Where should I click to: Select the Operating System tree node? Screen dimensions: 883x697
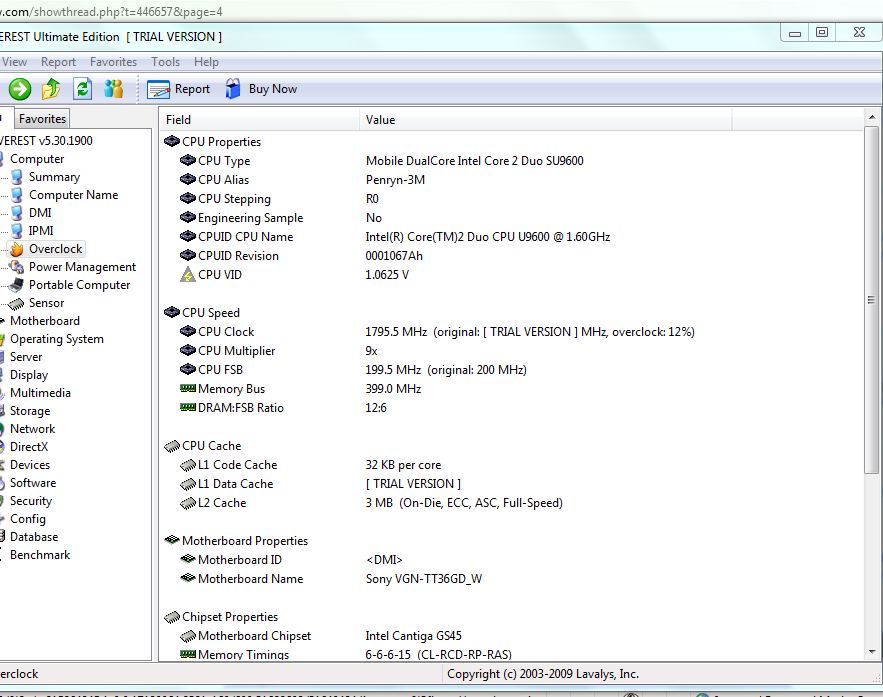point(56,339)
